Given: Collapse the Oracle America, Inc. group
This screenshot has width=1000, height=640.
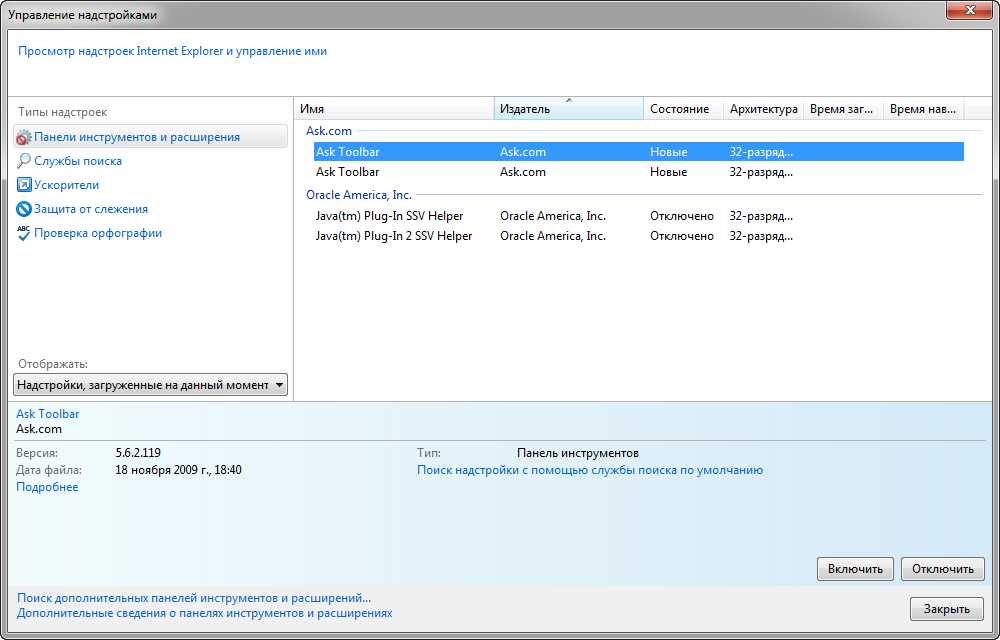Looking at the screenshot, I should coord(358,195).
